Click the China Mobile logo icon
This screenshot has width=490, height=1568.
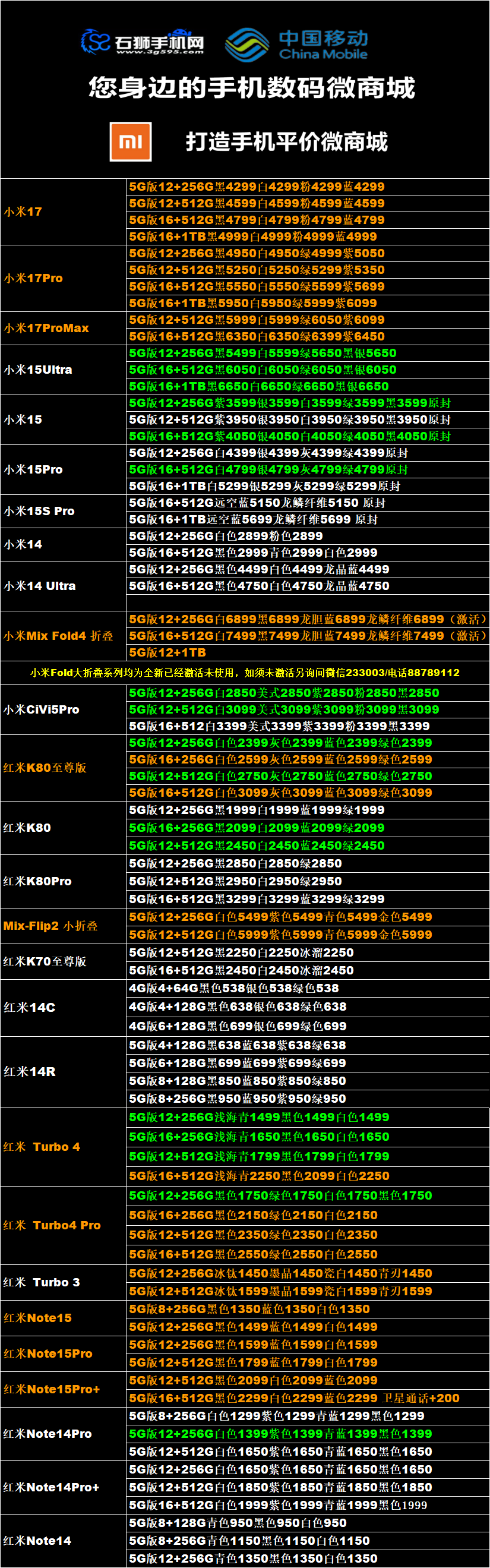click(246, 45)
